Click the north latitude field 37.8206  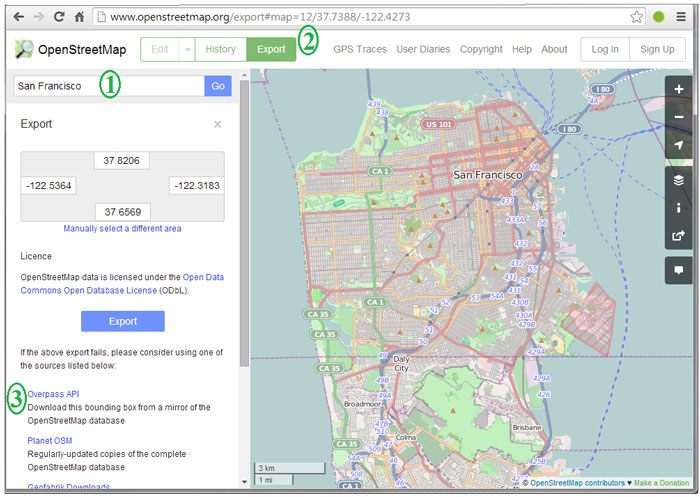click(x=121, y=161)
